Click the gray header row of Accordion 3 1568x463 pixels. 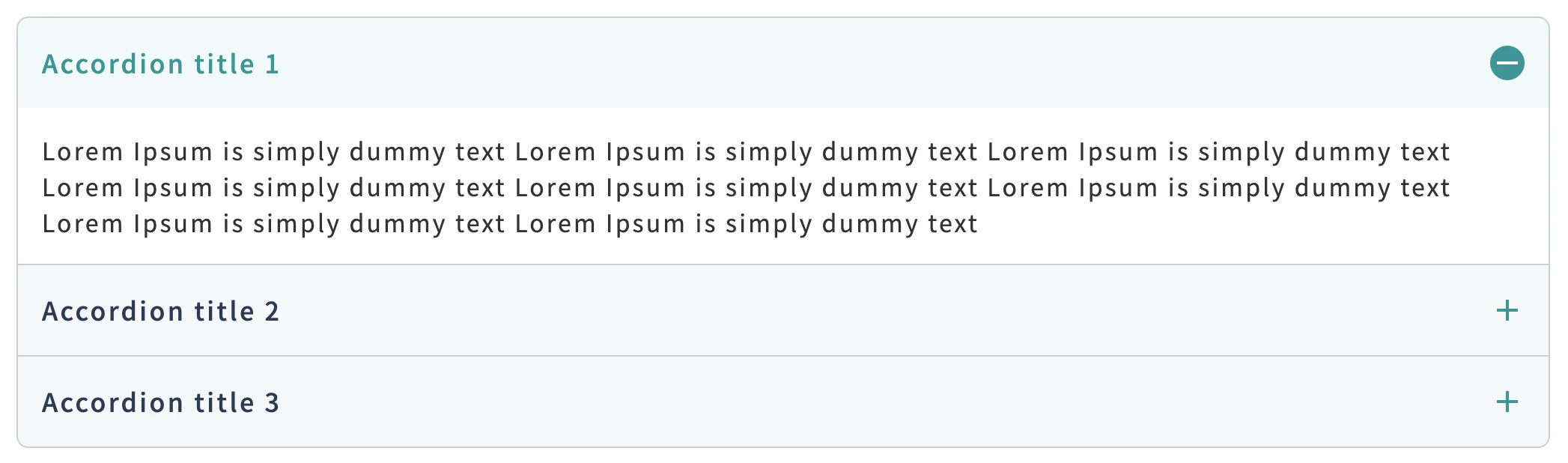point(824,402)
